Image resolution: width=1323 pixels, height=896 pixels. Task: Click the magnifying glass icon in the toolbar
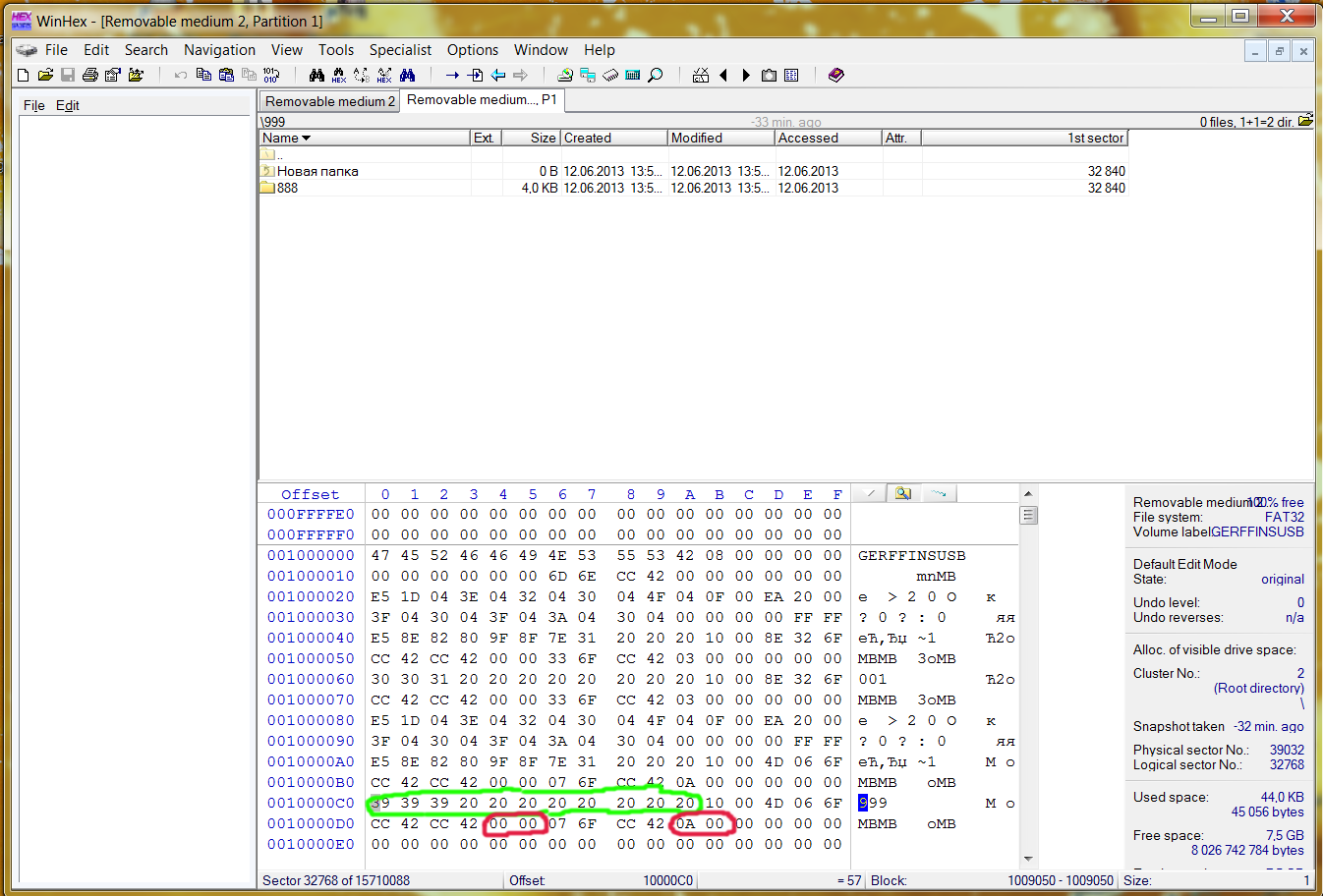(x=656, y=75)
